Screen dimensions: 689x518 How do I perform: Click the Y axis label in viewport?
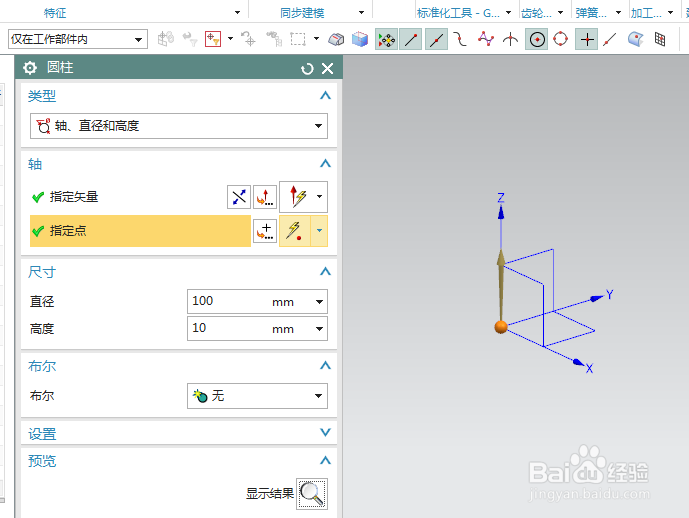coord(609,294)
